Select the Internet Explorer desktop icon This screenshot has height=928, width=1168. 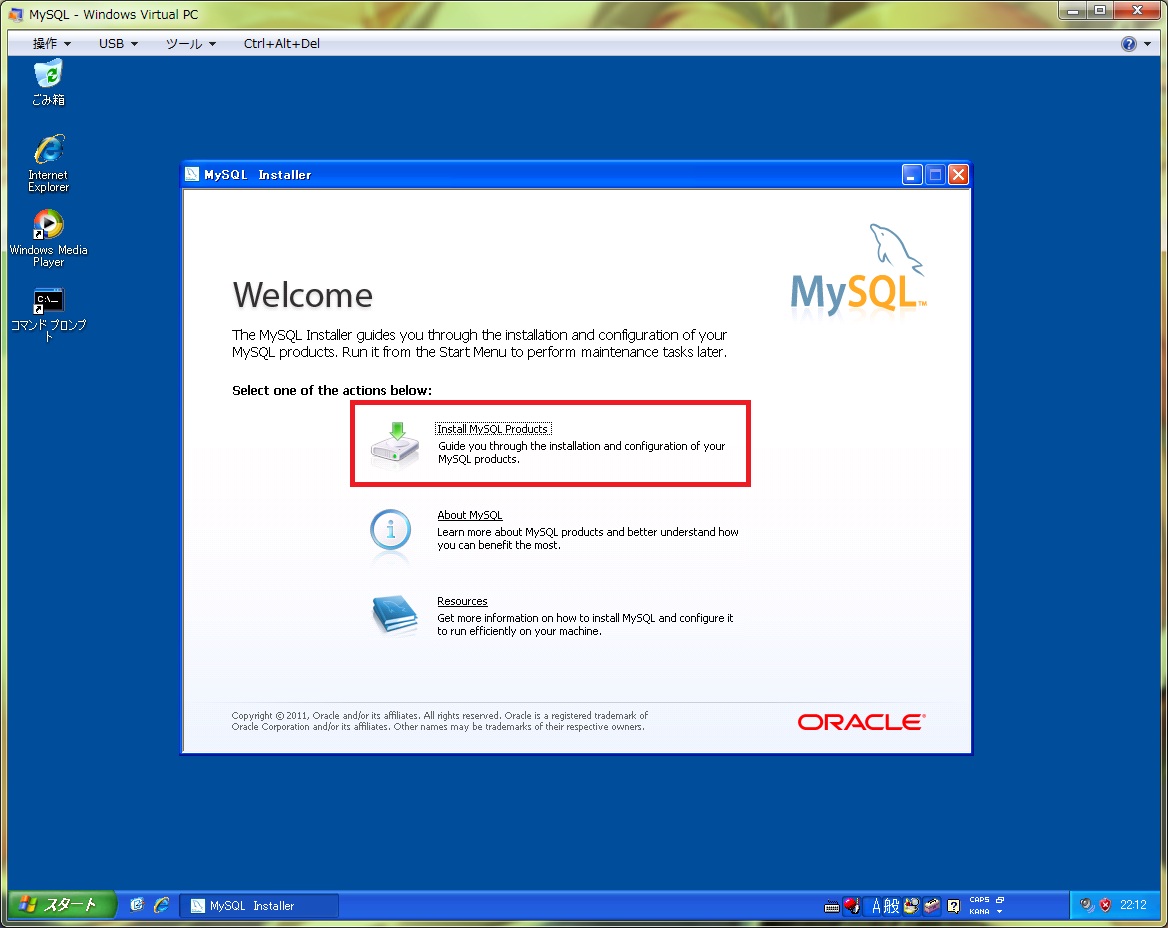[x=48, y=164]
